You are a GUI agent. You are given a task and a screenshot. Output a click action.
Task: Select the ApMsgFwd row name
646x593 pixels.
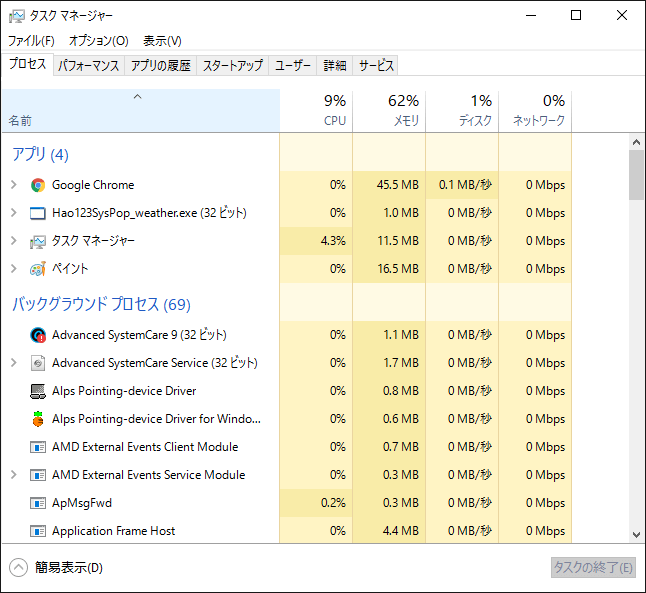[82, 503]
